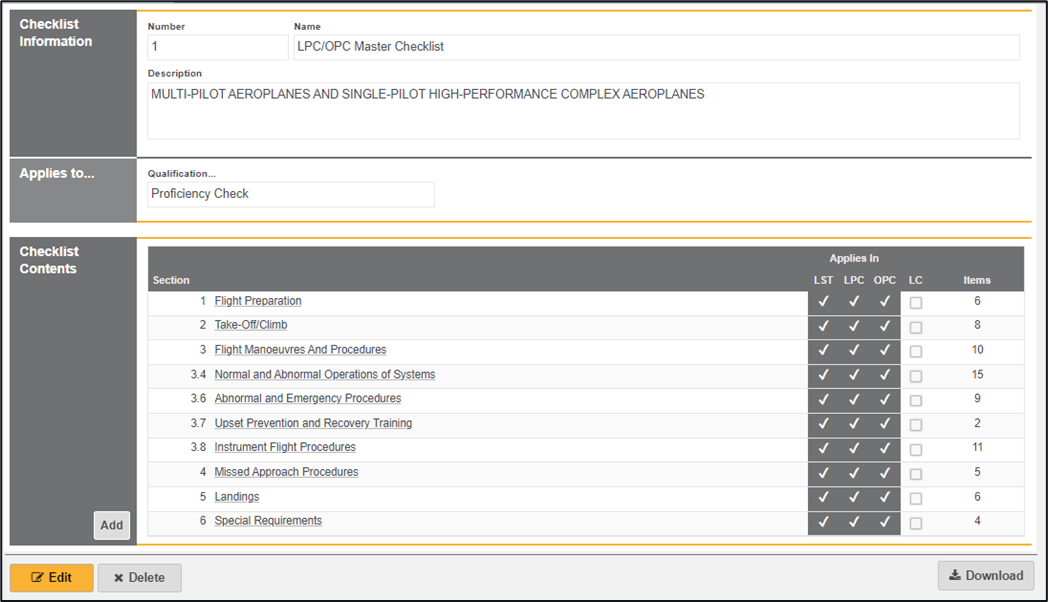Screen dimensions: 1048x602
Task: Click the checklist Name input field
Action: click(656, 47)
